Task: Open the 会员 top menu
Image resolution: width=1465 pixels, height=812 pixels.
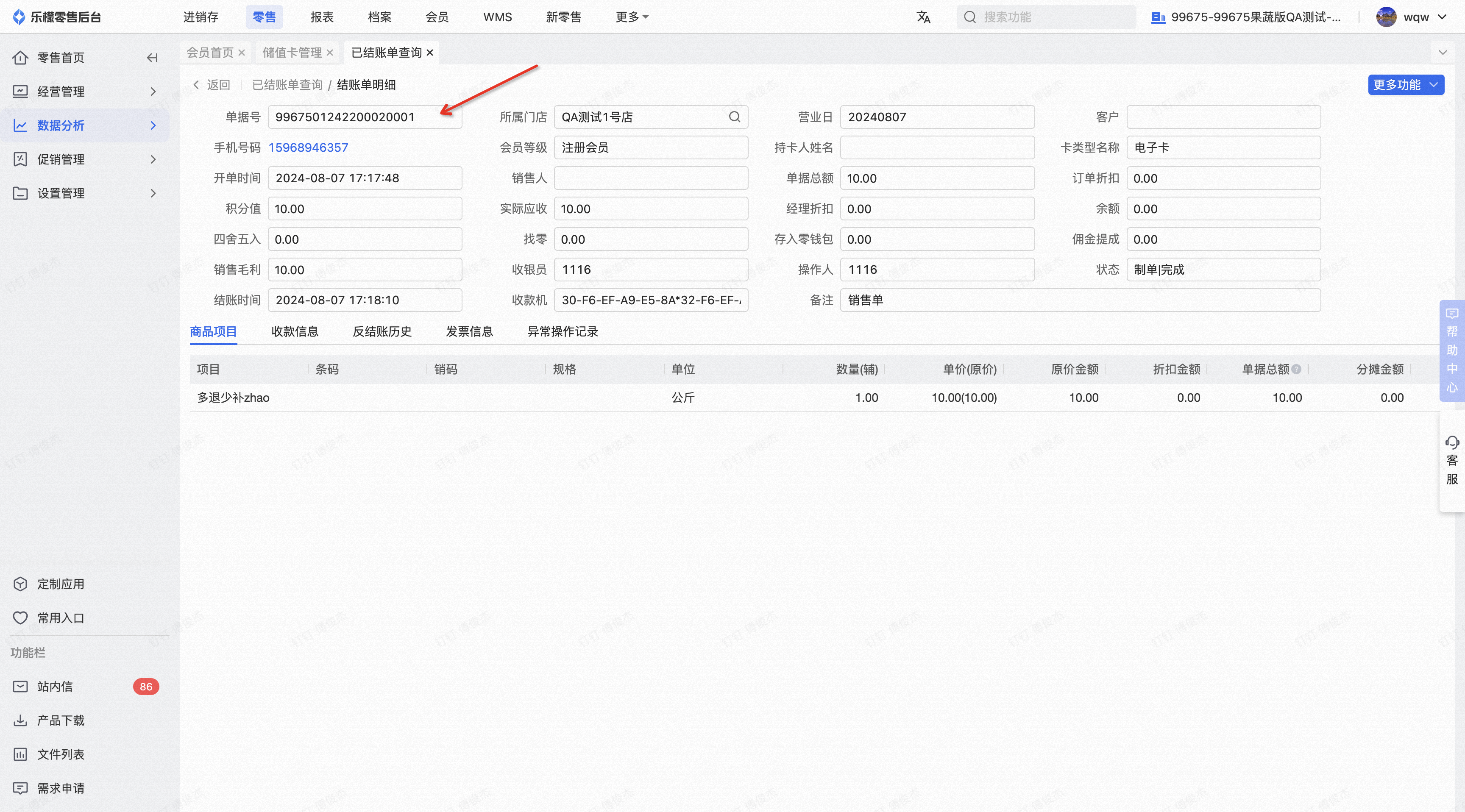Action: [x=437, y=17]
